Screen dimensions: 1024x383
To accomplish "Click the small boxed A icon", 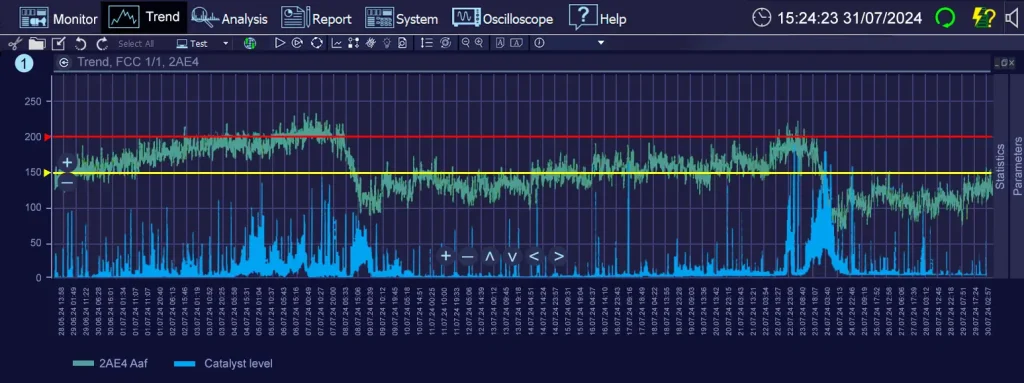I will [x=500, y=43].
